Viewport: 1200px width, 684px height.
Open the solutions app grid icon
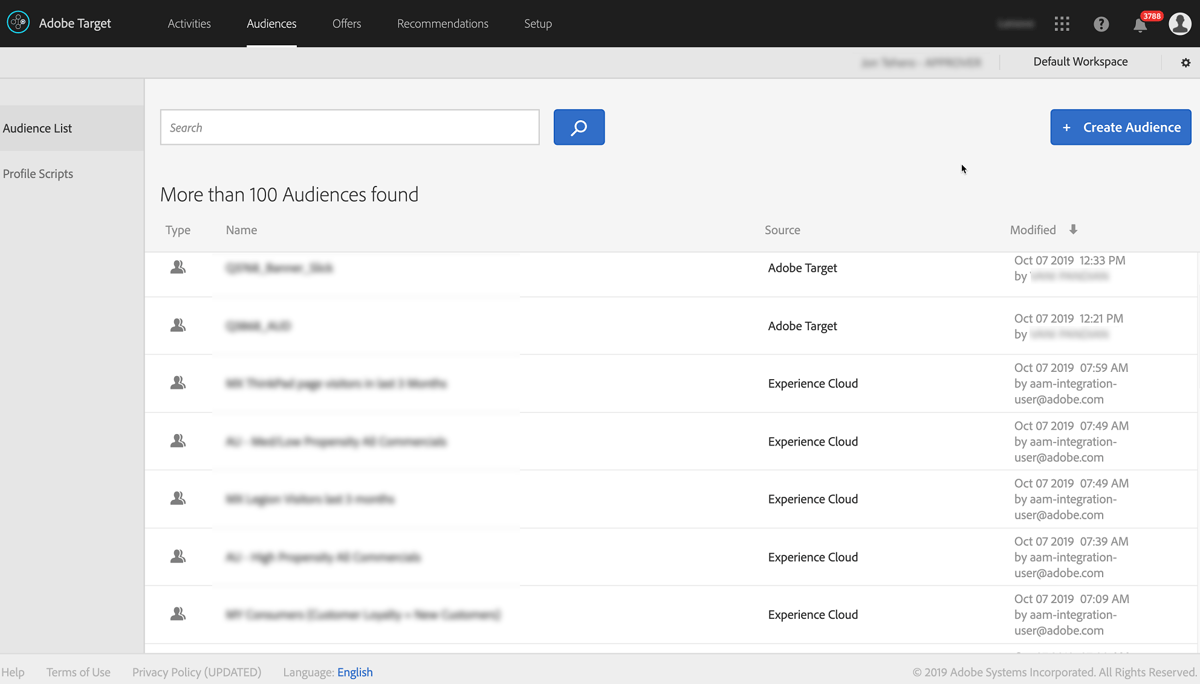pos(1062,23)
